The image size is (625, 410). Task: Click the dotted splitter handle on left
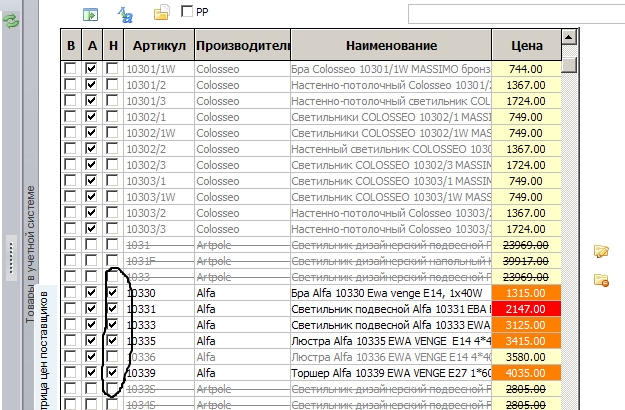11,258
